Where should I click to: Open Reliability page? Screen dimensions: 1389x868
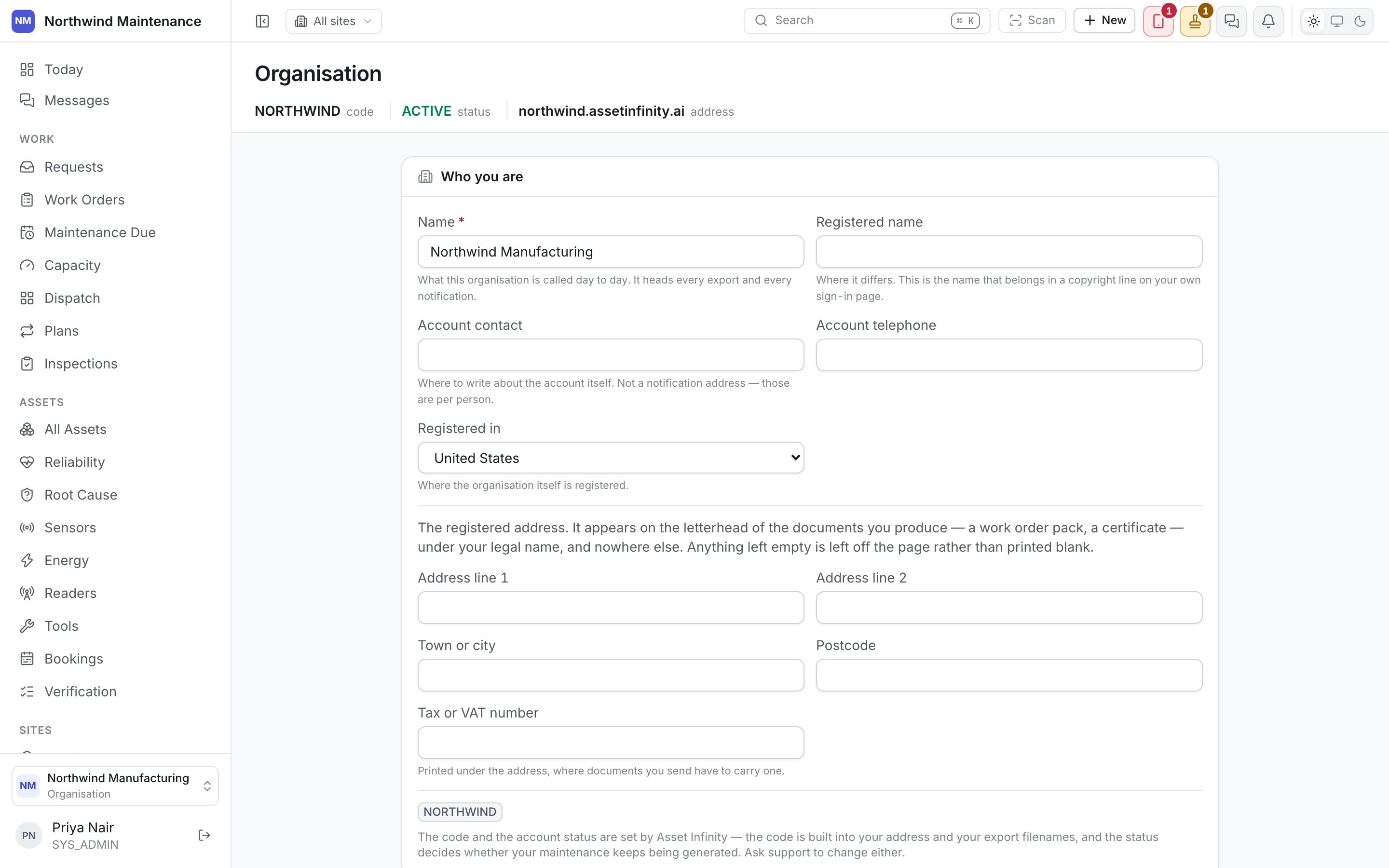(115, 462)
